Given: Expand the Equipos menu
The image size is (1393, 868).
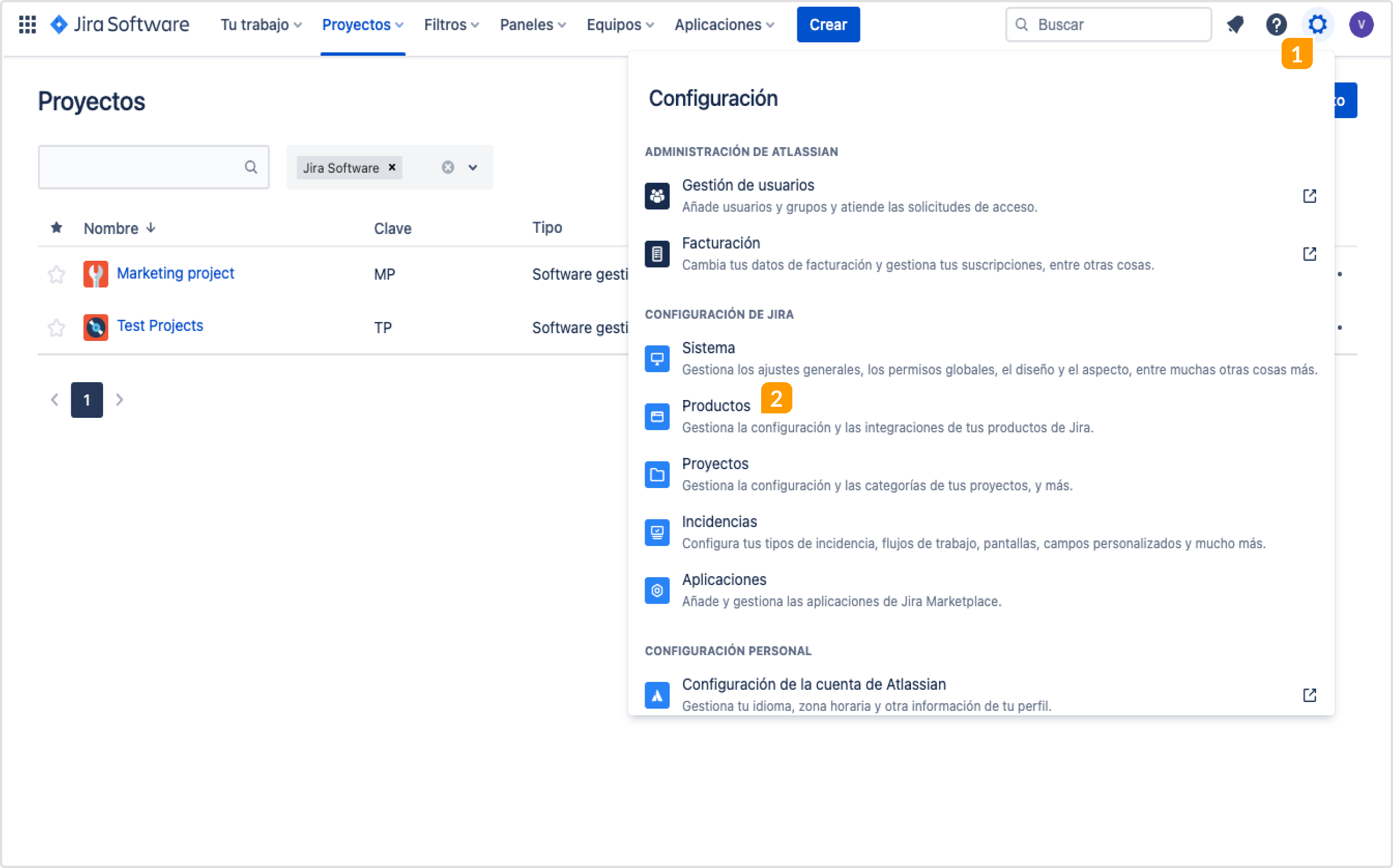Looking at the screenshot, I should tap(620, 25).
